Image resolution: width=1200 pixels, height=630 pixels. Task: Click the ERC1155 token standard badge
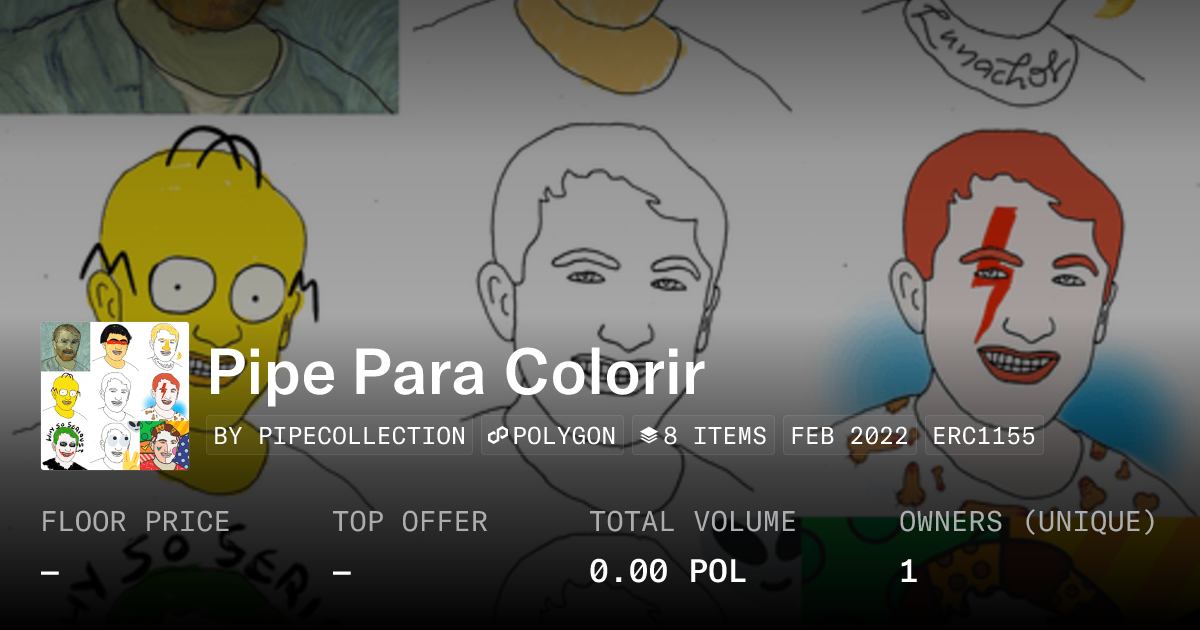click(984, 436)
